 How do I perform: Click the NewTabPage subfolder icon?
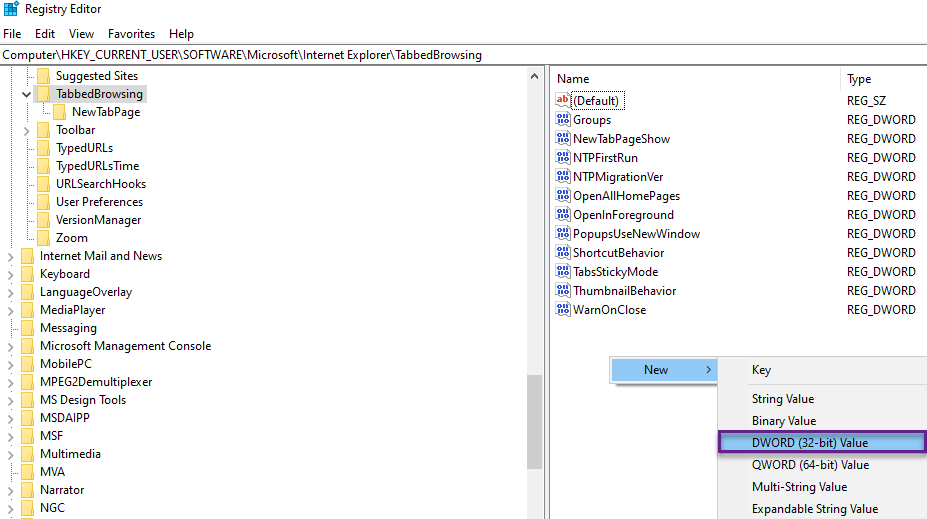[x=59, y=112]
